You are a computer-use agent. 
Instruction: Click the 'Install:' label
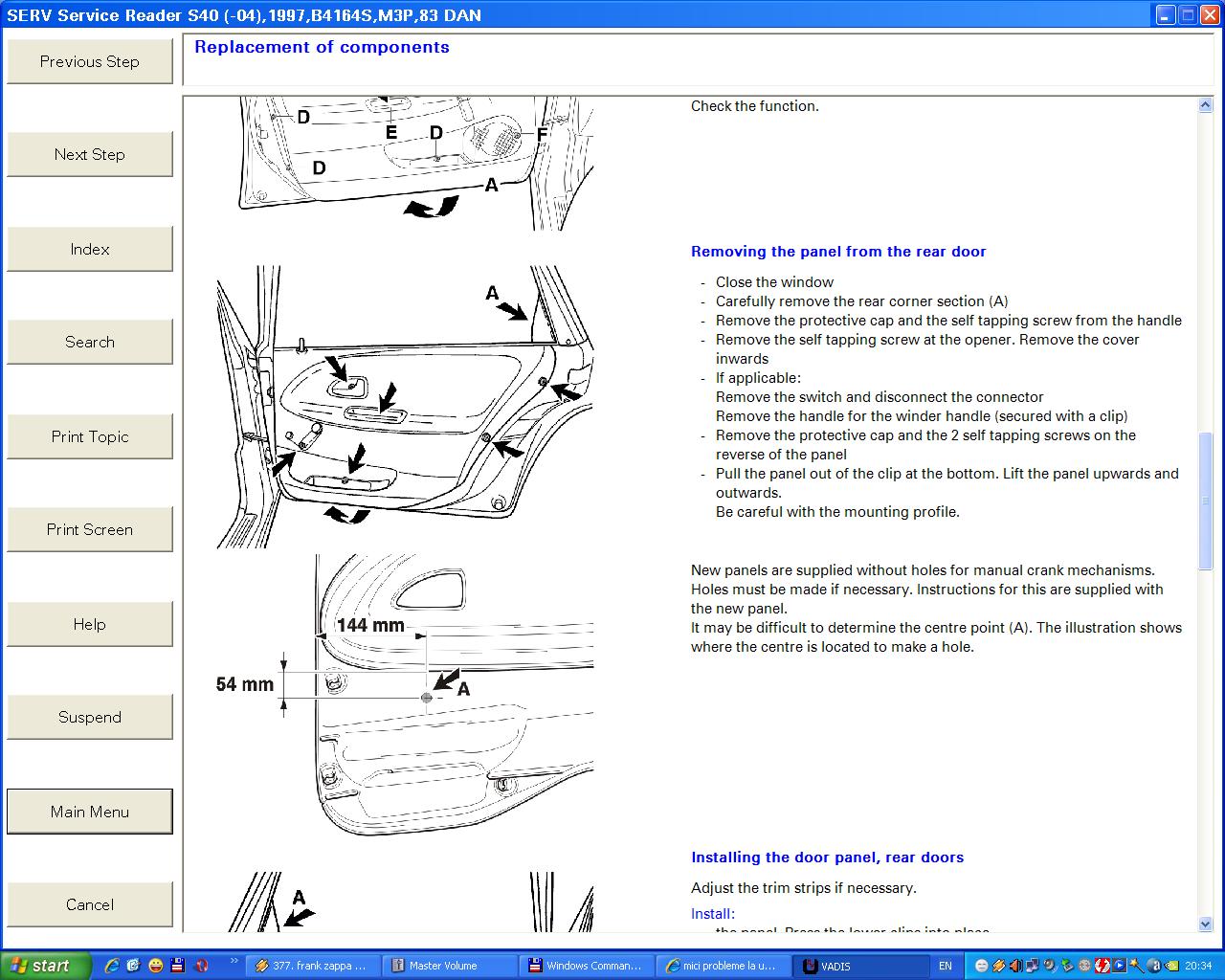tap(713, 914)
